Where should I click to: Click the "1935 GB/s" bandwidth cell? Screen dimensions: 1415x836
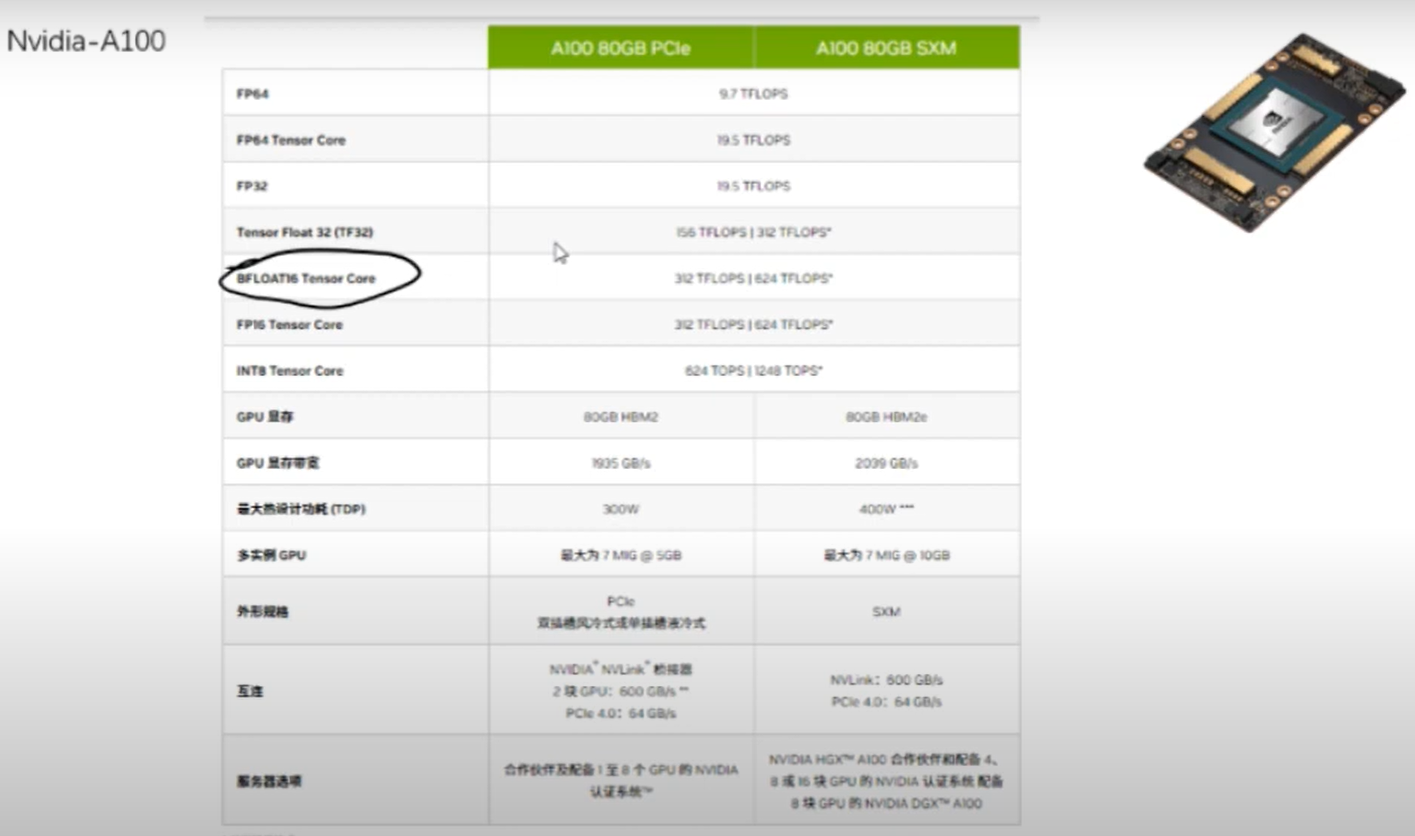[x=621, y=463]
